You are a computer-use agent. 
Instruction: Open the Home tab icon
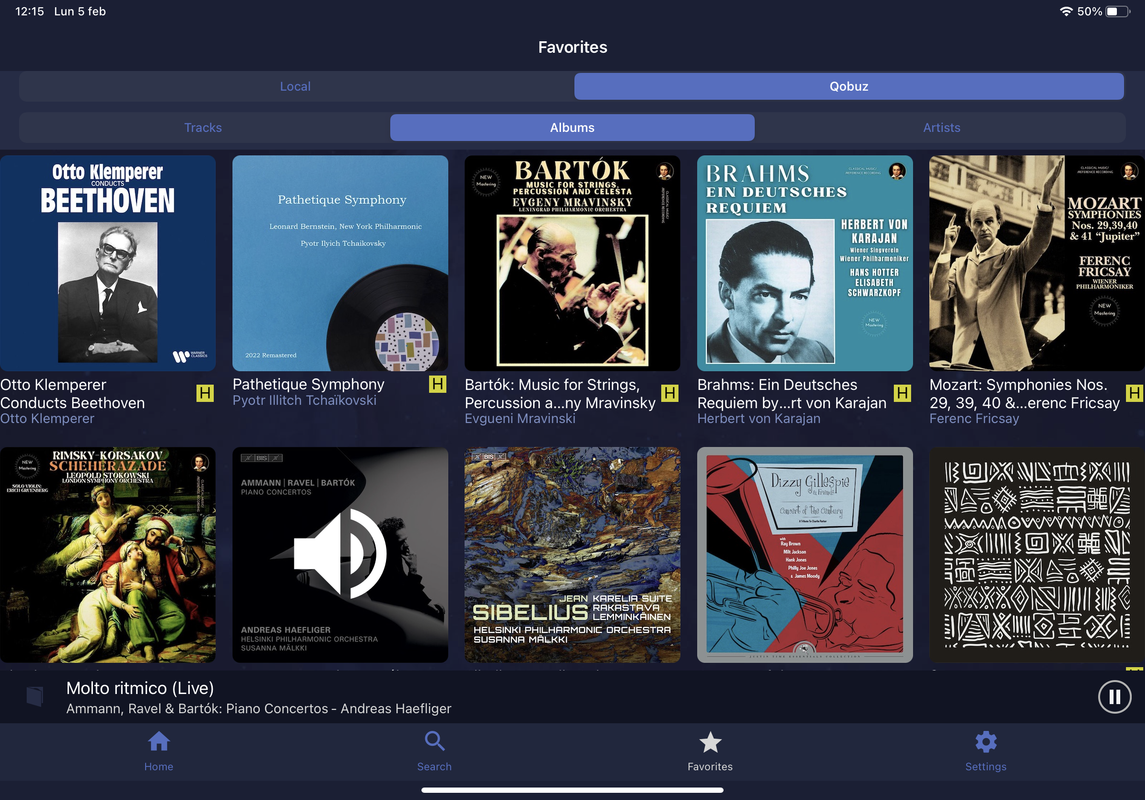[158, 742]
